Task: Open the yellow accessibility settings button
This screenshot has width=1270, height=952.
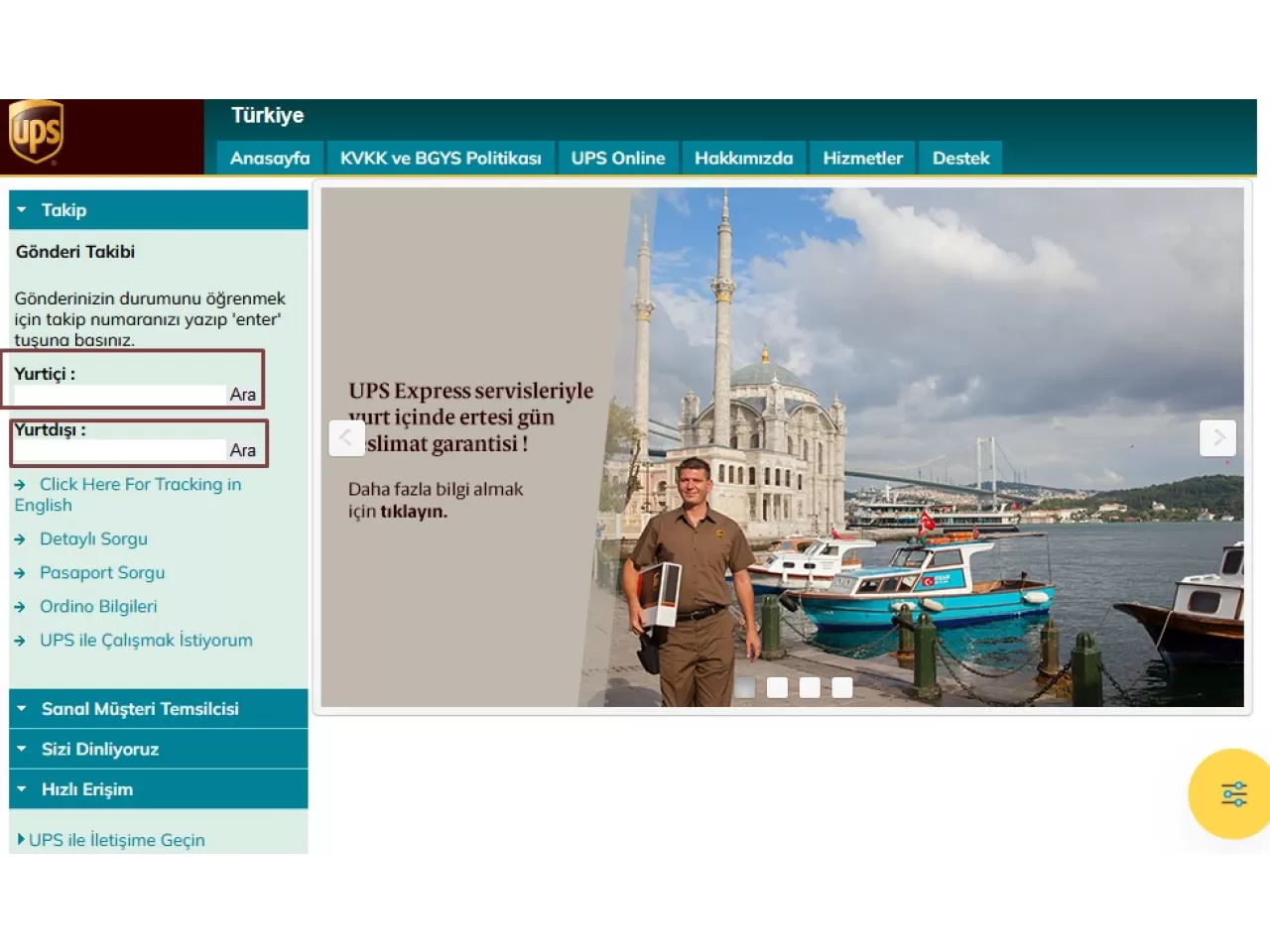Action: (x=1232, y=793)
